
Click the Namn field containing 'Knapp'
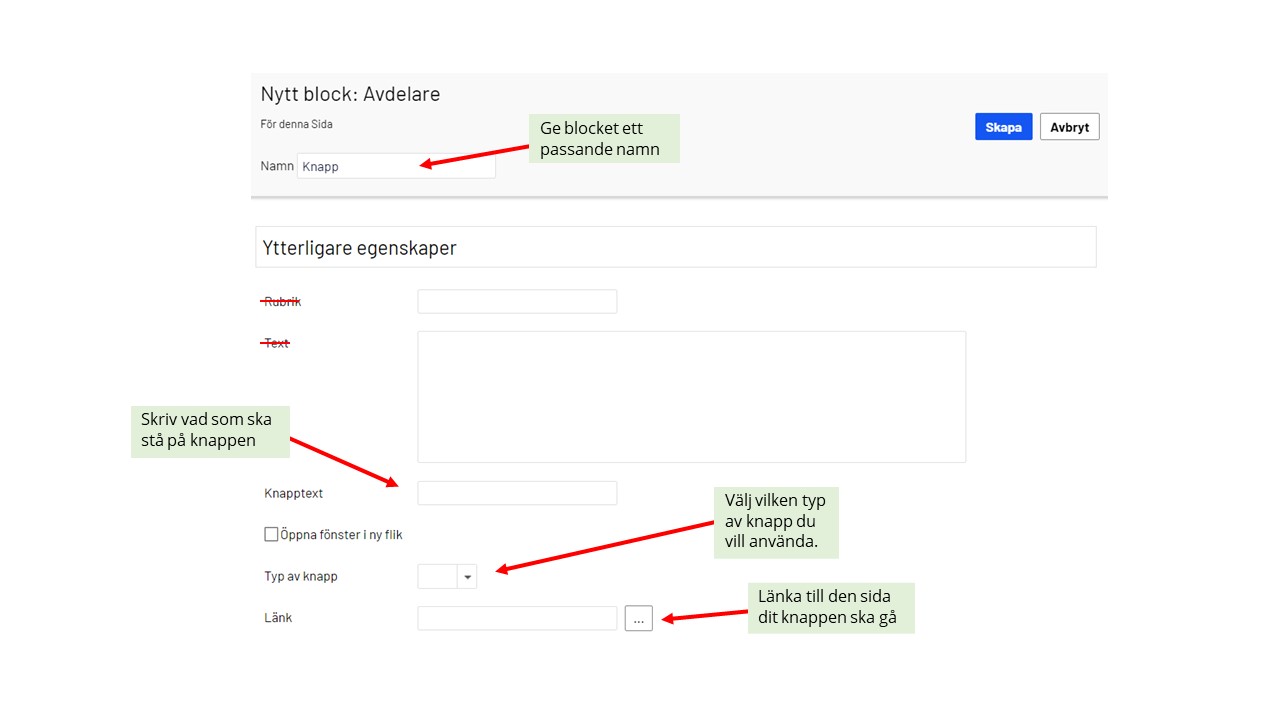click(395, 166)
